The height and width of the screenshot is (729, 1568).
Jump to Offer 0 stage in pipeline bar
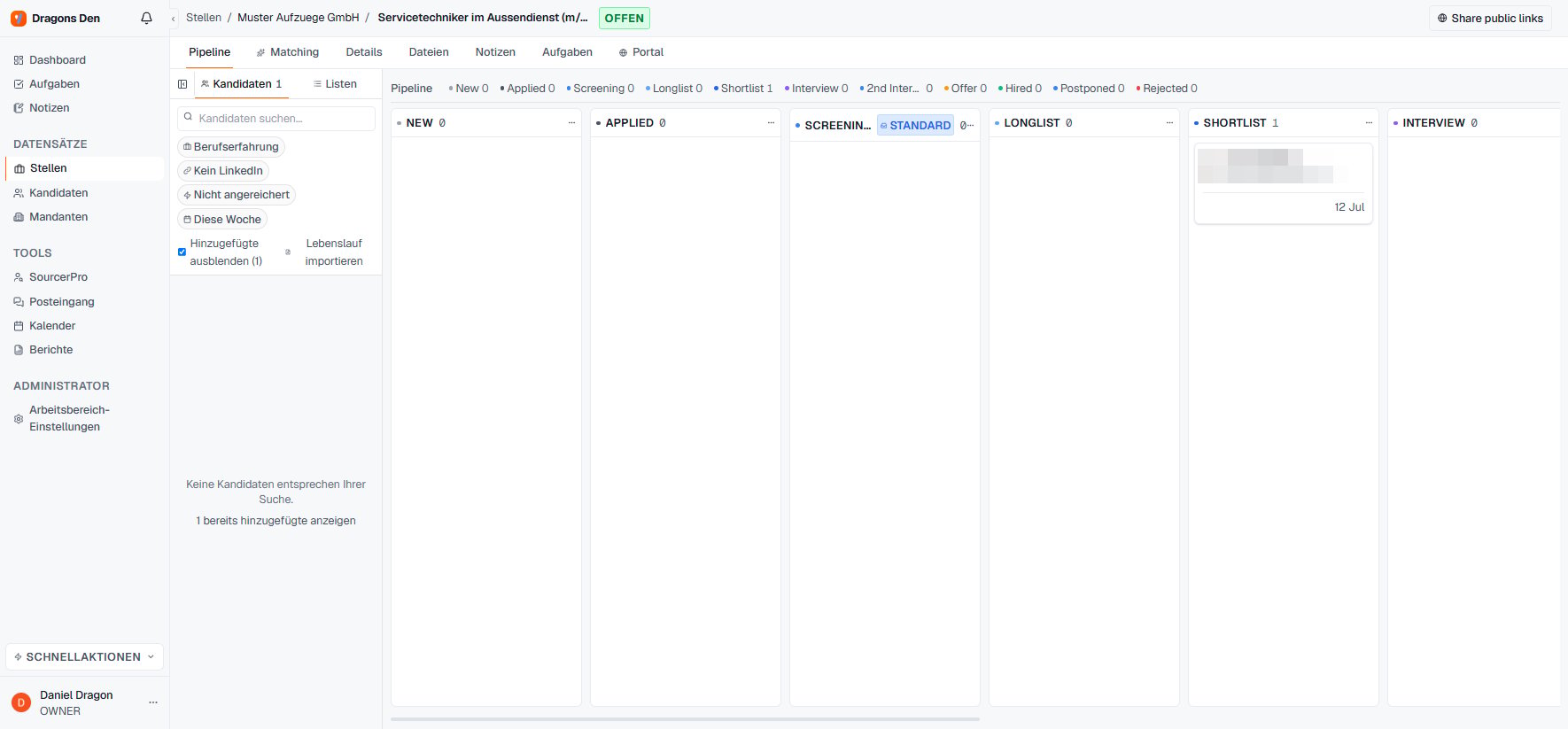point(966,89)
